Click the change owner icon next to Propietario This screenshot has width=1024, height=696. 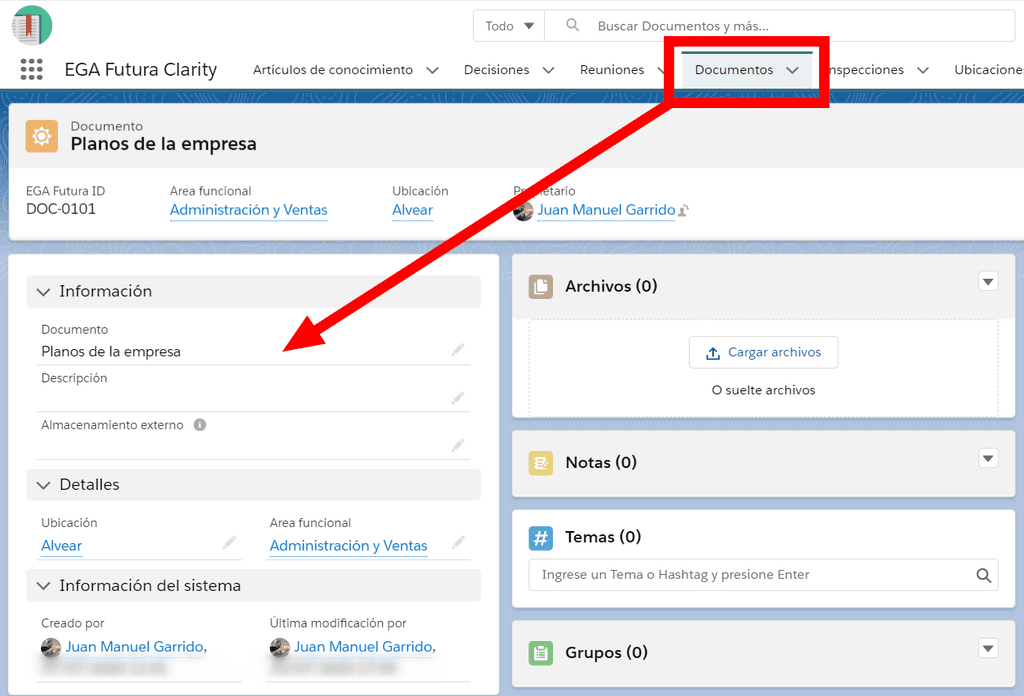684,211
